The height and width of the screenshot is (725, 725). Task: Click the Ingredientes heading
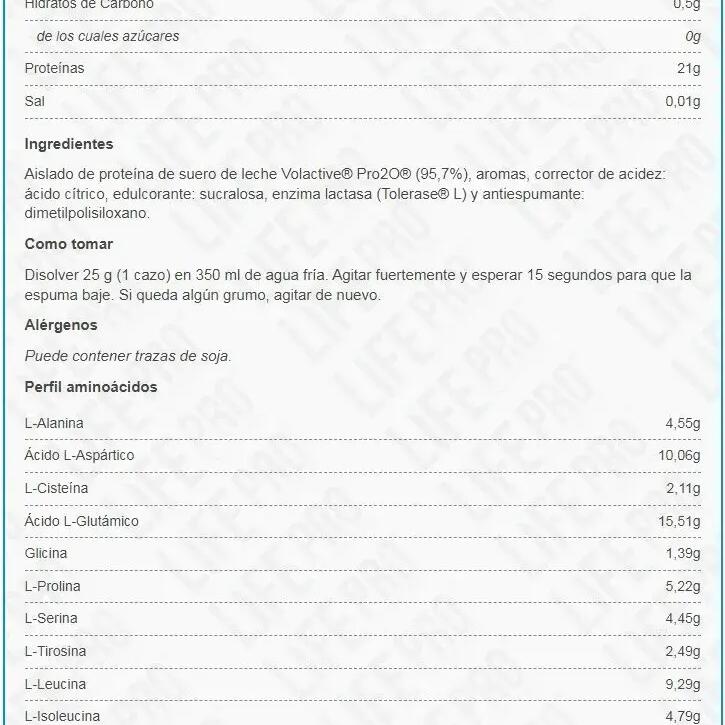(69, 144)
